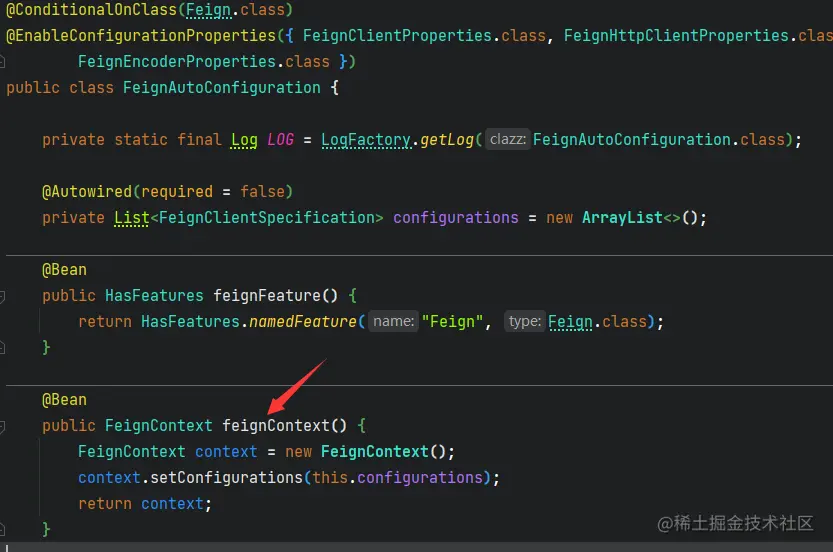Select the italic LOG constant name

[280, 140]
